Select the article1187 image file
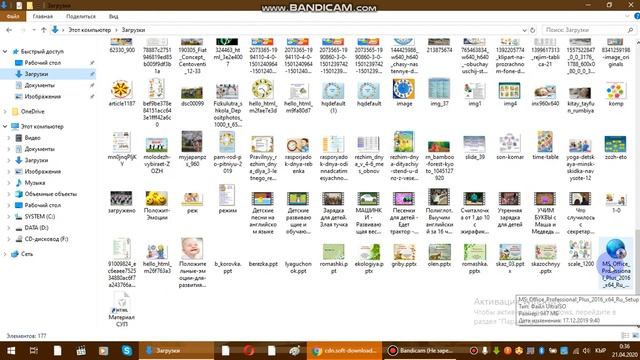 [x=122, y=93]
